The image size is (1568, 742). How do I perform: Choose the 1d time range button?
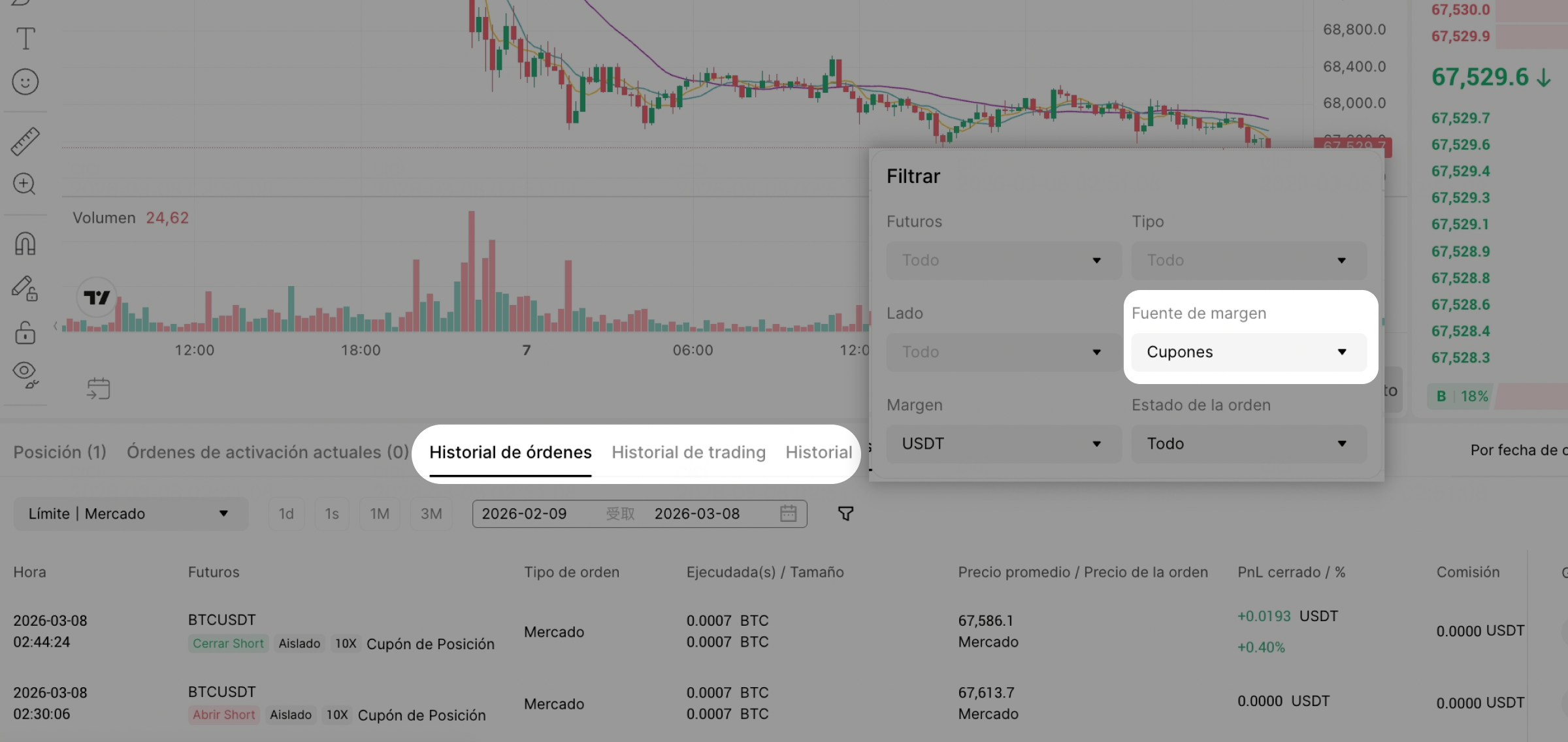coord(286,514)
